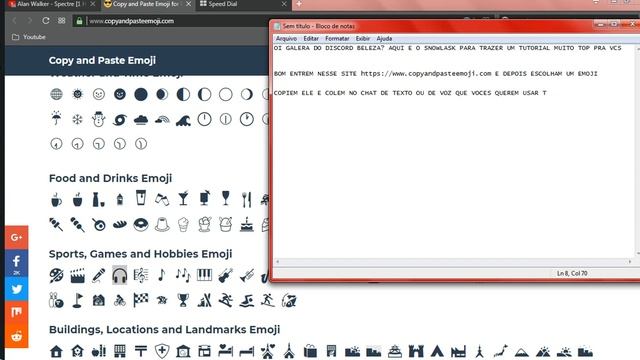Choose the cyclone emoji
640x360 pixels.
tap(120, 120)
